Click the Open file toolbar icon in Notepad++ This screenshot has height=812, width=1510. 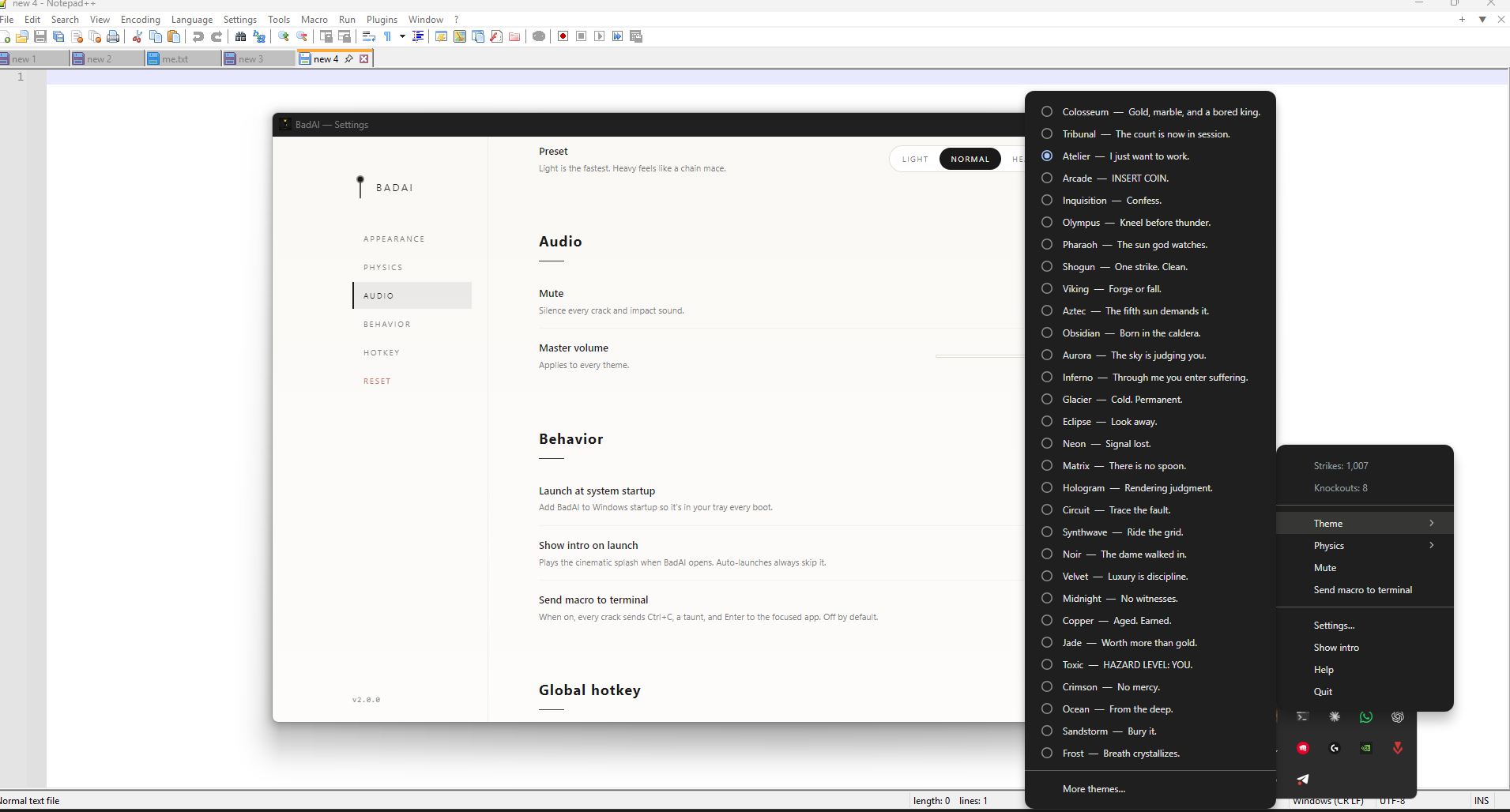22,36
